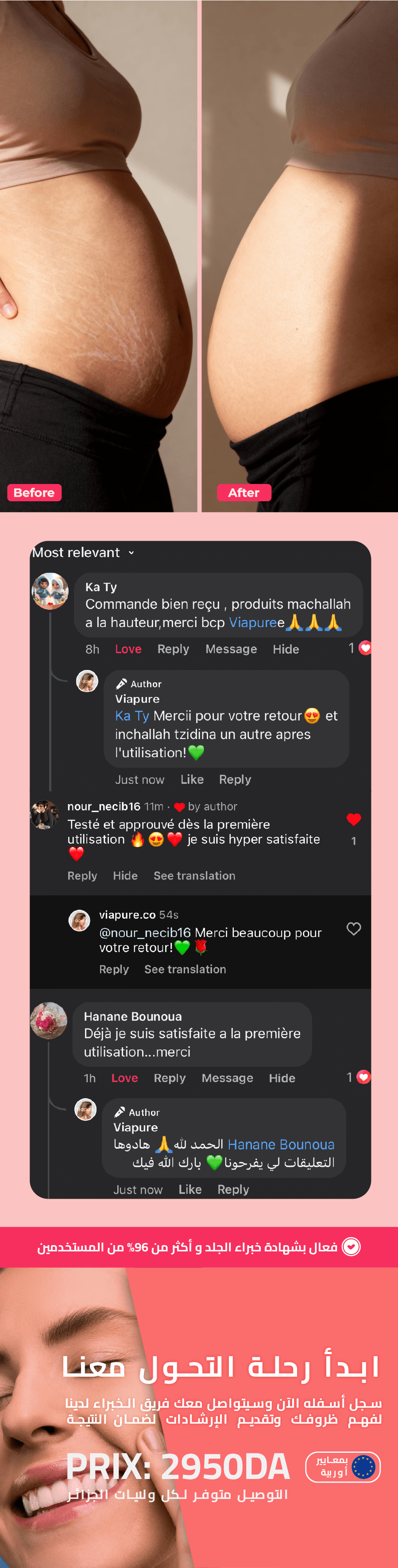Viewport: 398px width, 1568px height.
Task: Hide Ka Ty's comment
Action: coord(286,649)
